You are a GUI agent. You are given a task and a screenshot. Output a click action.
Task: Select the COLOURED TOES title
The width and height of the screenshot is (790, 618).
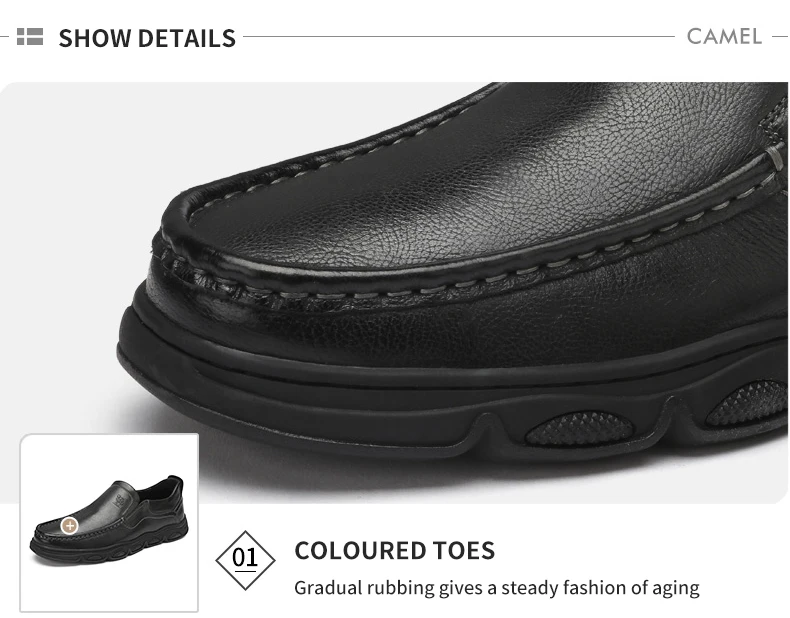click(394, 551)
